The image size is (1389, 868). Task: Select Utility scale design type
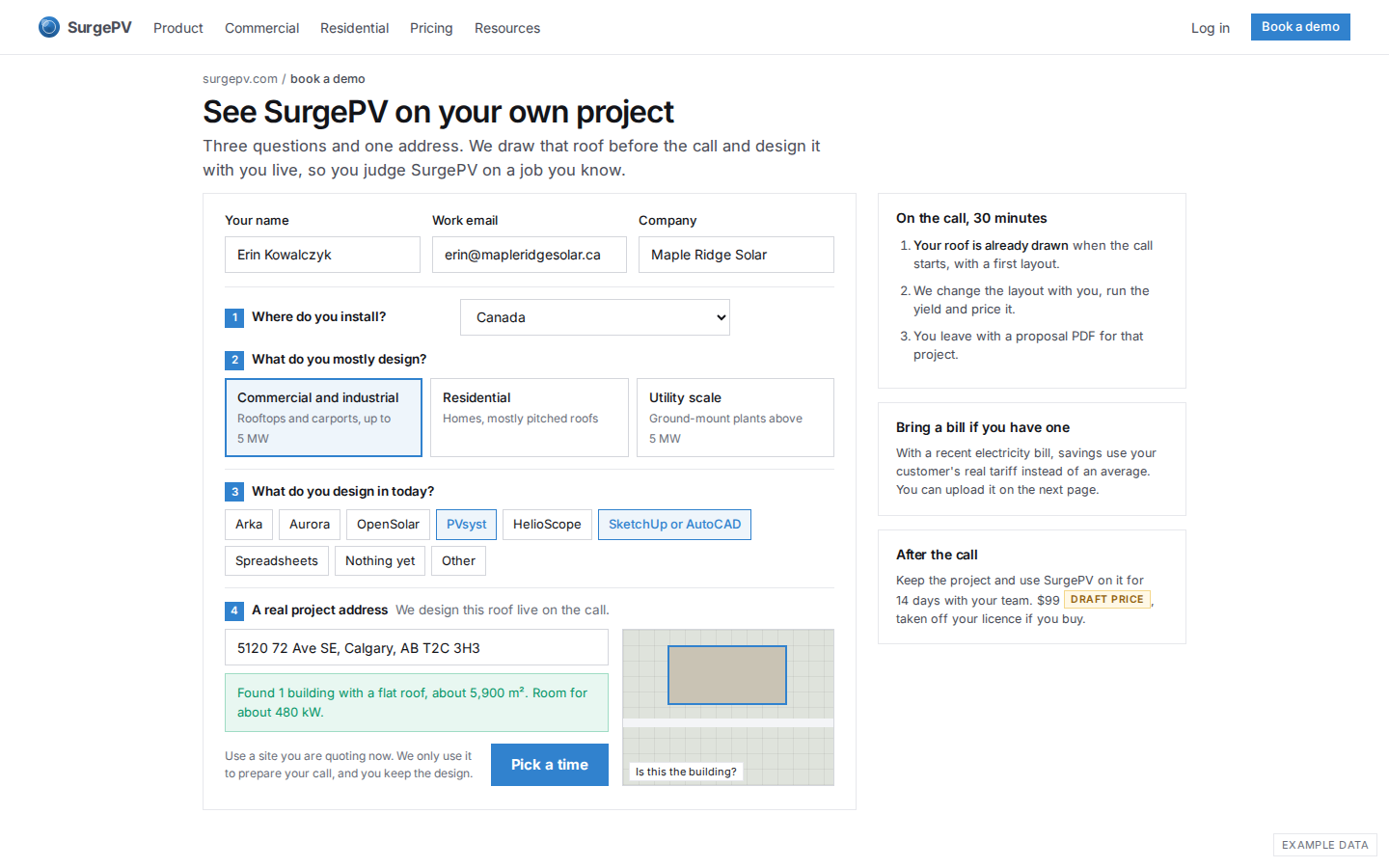point(735,418)
